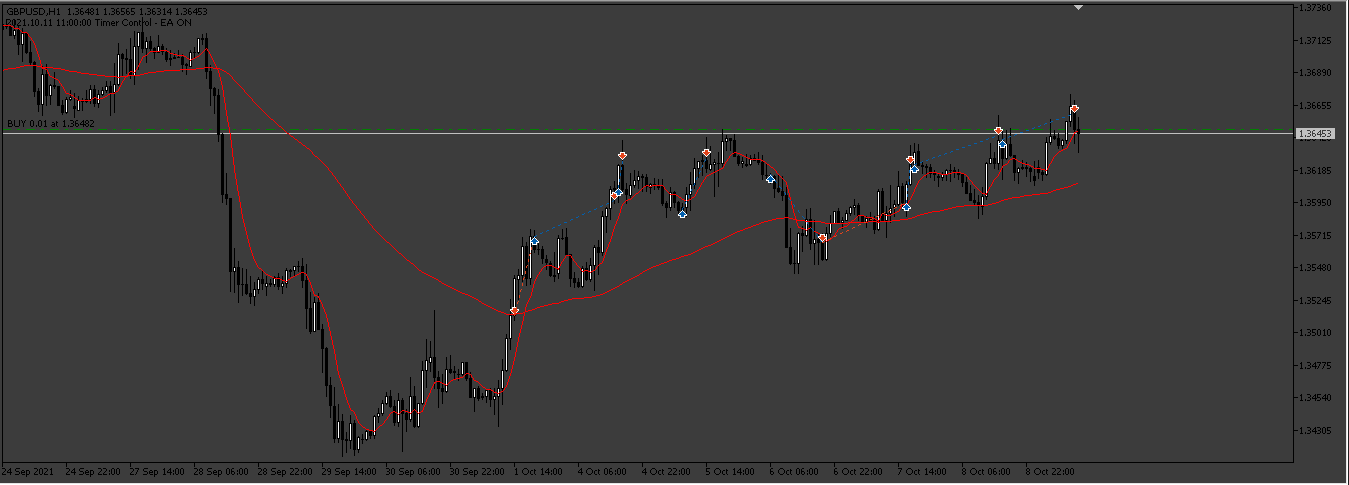Image resolution: width=1349 pixels, height=485 pixels.
Task: Click the 1.36655 price axis label
Action: [x=1315, y=105]
